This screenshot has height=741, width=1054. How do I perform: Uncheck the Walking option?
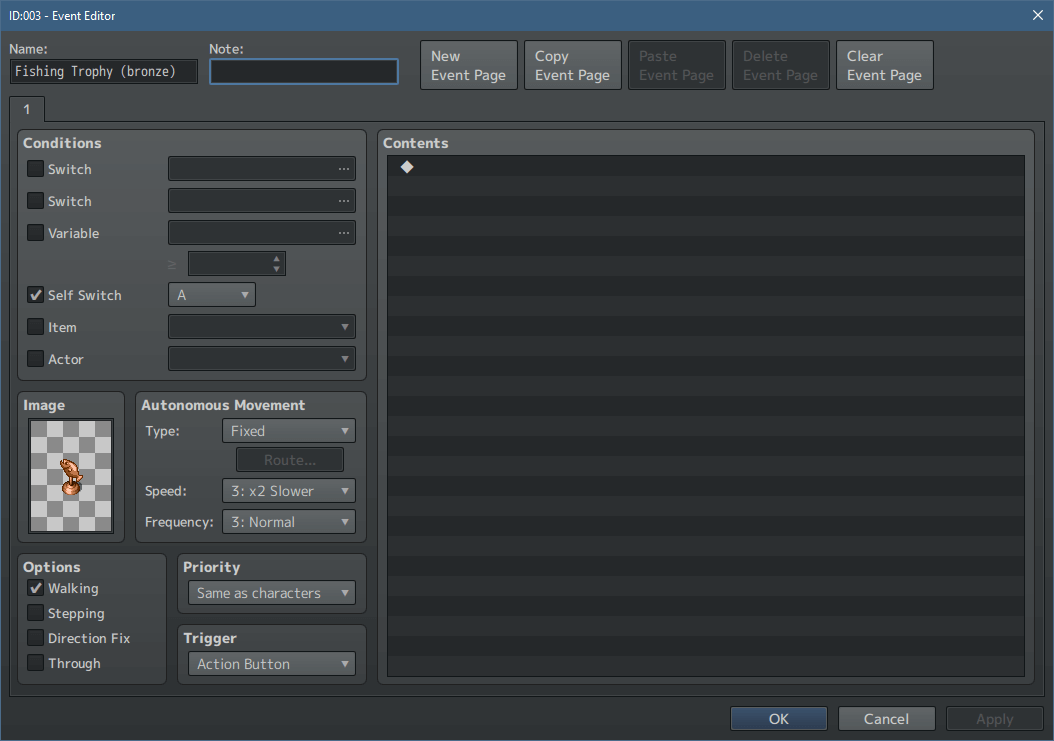(x=35, y=588)
